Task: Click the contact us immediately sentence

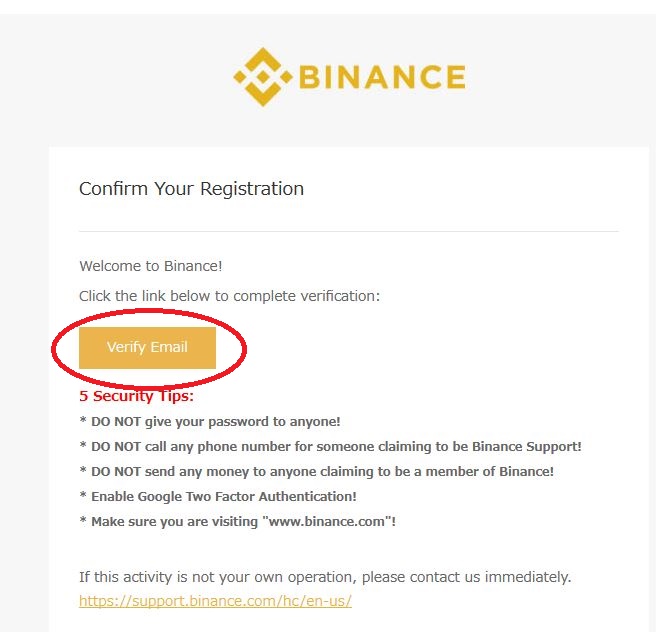Action: tap(325, 577)
